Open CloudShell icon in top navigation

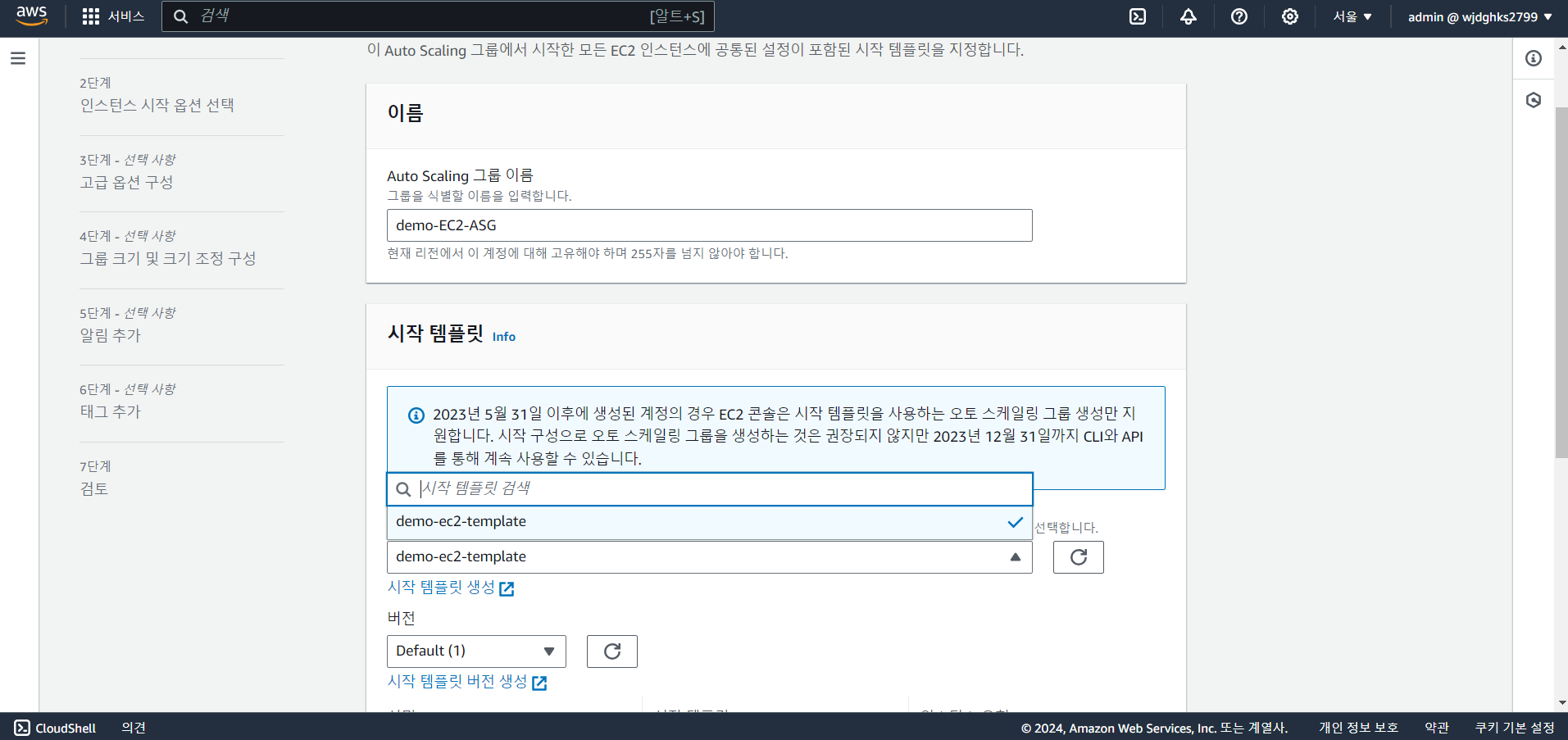pyautogui.click(x=1138, y=16)
